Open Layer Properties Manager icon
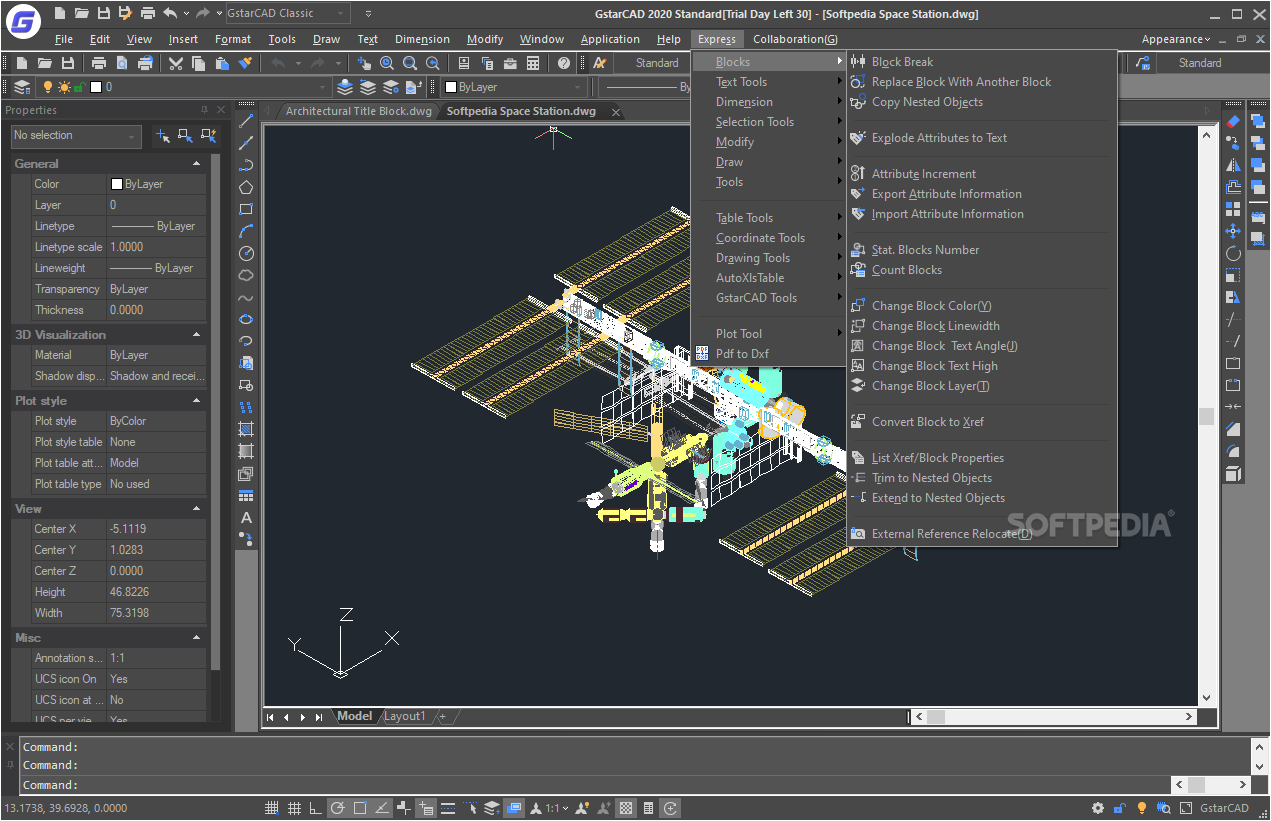The image size is (1271, 821). point(21,87)
